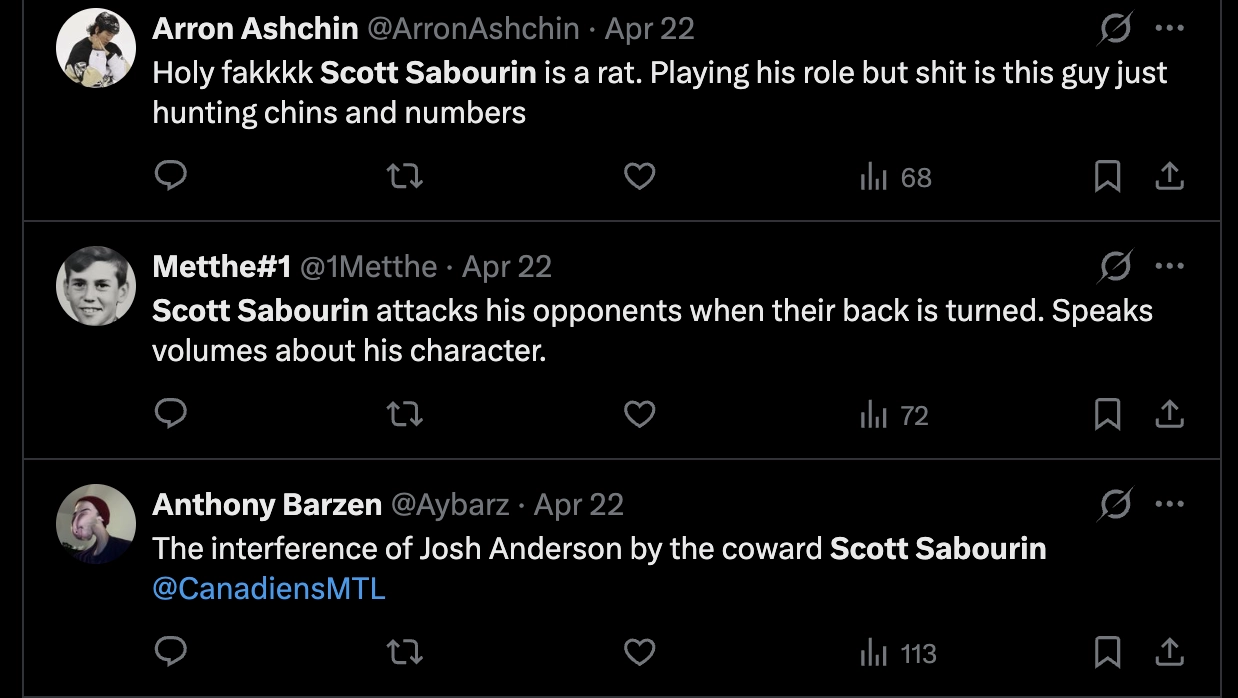
Task: Open the @CanadiensMTL mention link
Action: tap(268, 588)
